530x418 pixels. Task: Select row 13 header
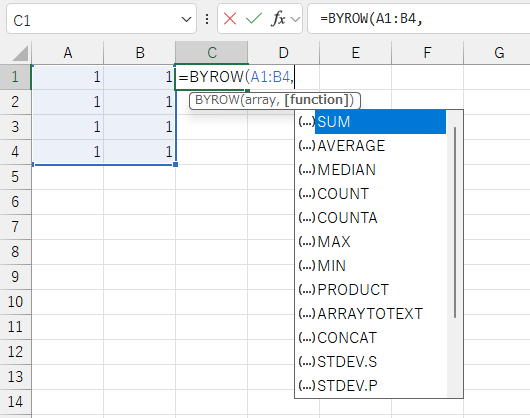point(15,377)
